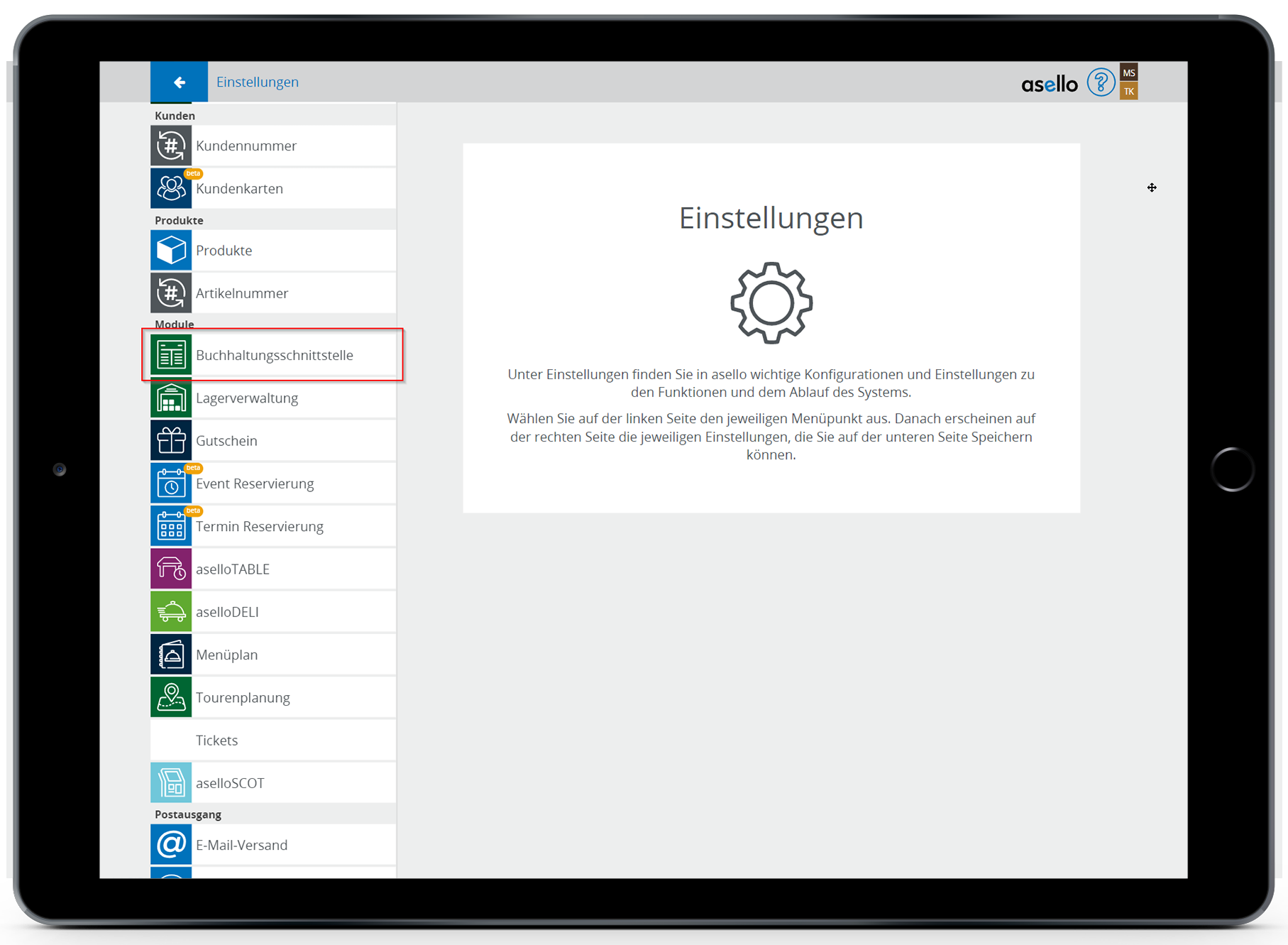Click the back arrow button
Image resolution: width=1288 pixels, height=945 pixels.
coord(179,82)
